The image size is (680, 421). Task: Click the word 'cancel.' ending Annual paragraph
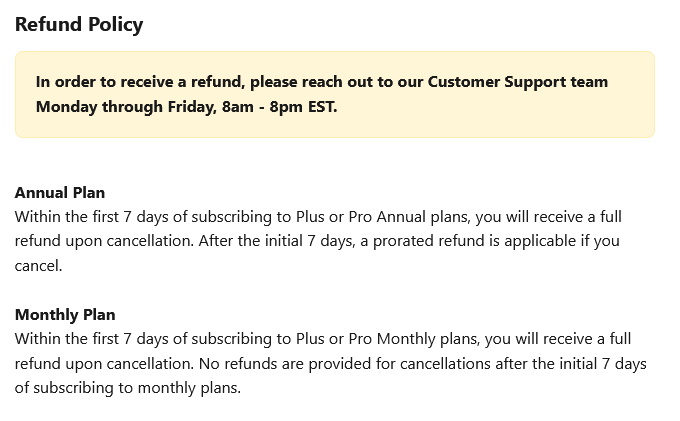39,266
